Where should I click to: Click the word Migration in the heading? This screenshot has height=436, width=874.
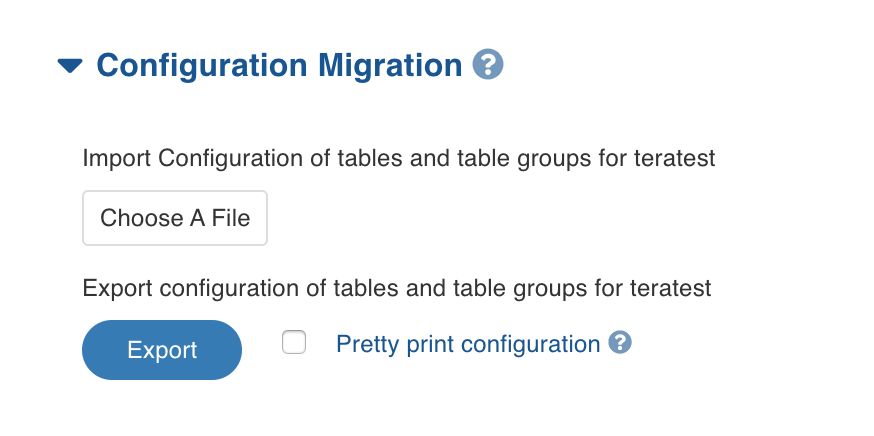coord(390,66)
